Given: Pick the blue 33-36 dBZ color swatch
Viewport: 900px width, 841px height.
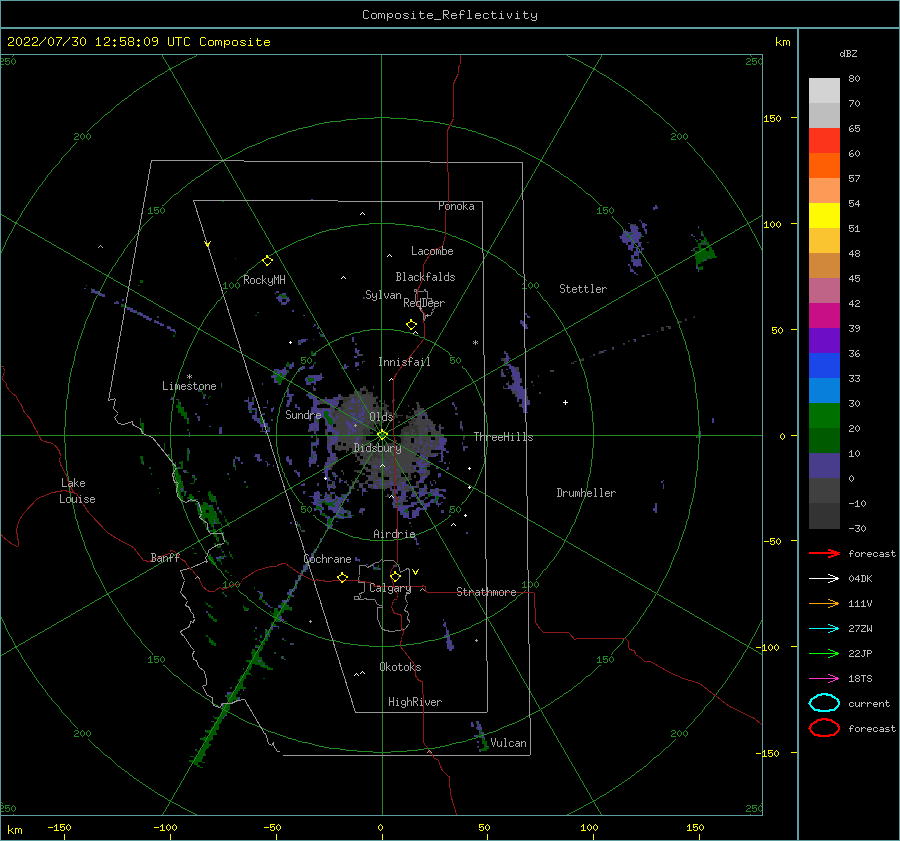Looking at the screenshot, I should coord(824,365).
